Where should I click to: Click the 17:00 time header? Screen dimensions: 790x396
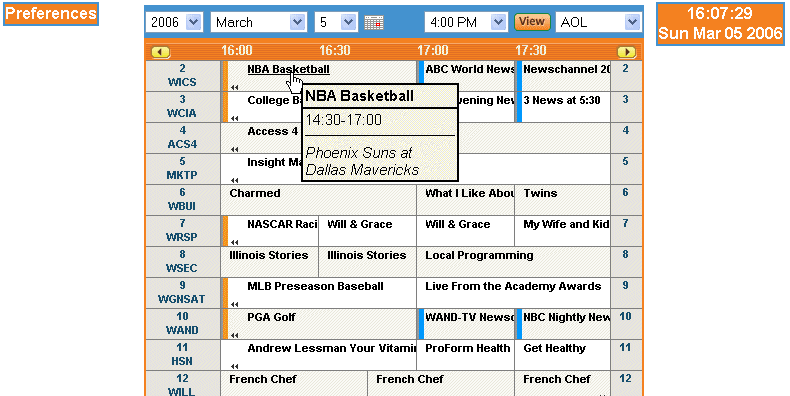(x=432, y=50)
